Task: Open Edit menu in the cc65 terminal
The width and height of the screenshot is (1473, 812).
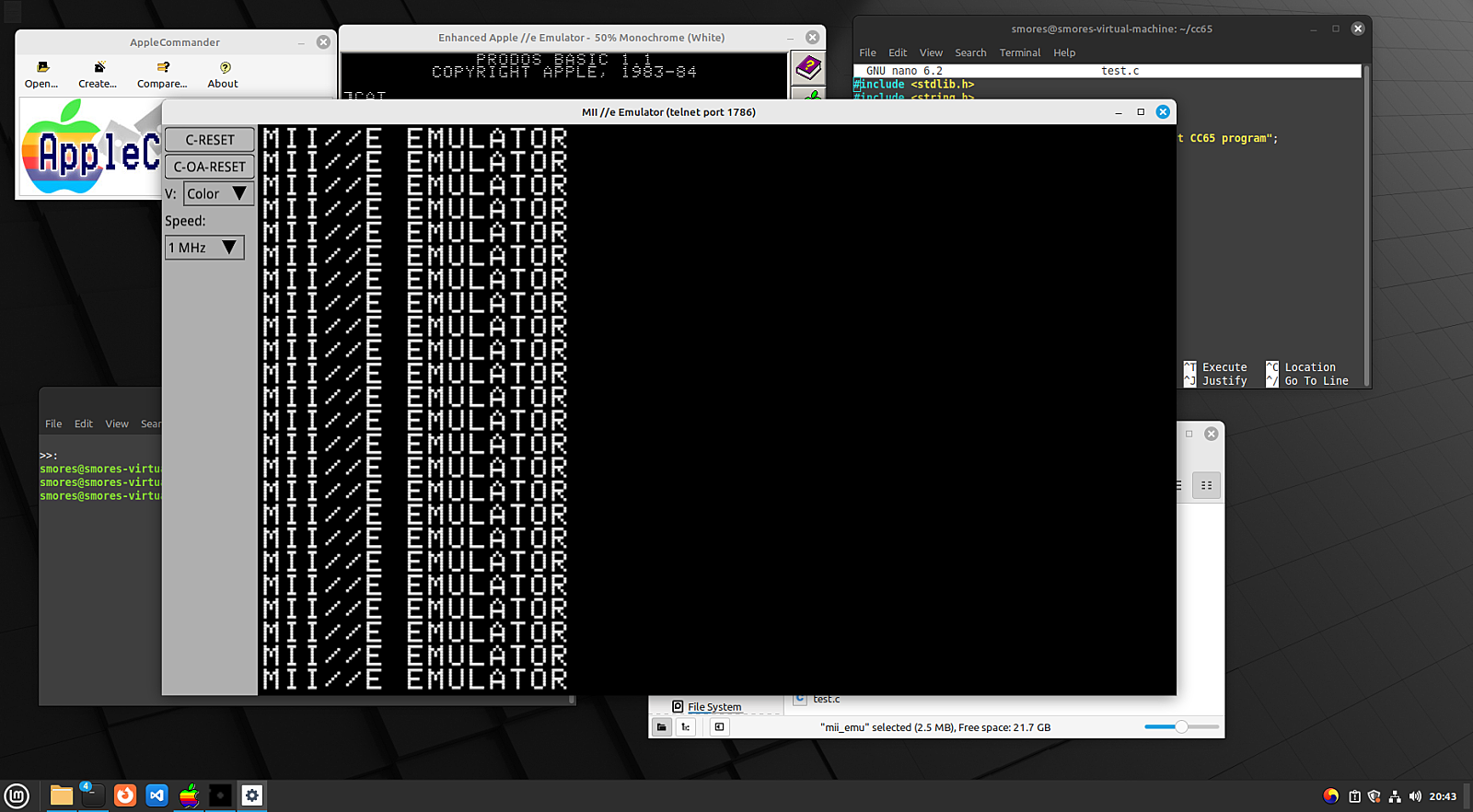Action: point(898,52)
